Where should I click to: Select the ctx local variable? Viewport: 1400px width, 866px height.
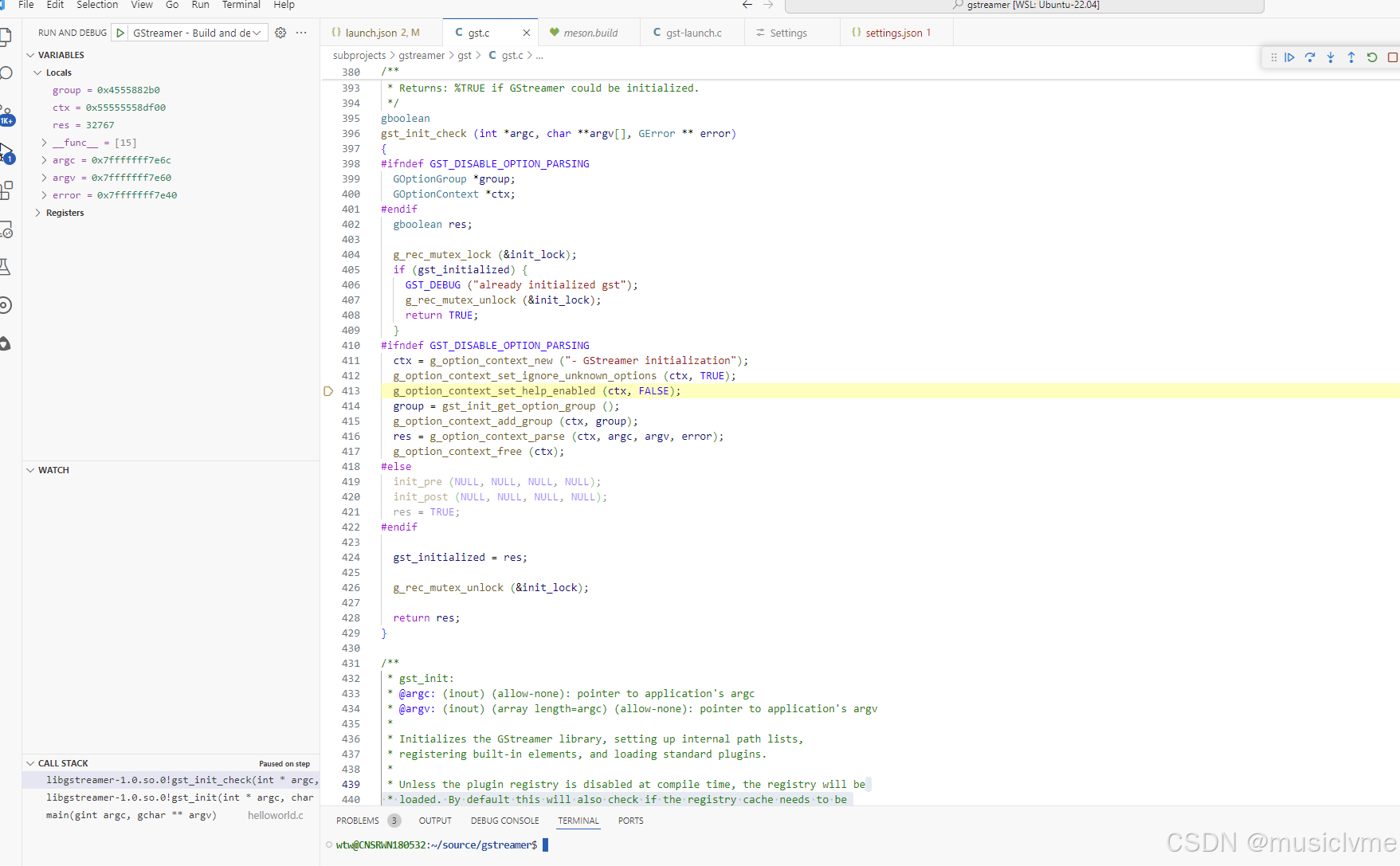[171, 108]
